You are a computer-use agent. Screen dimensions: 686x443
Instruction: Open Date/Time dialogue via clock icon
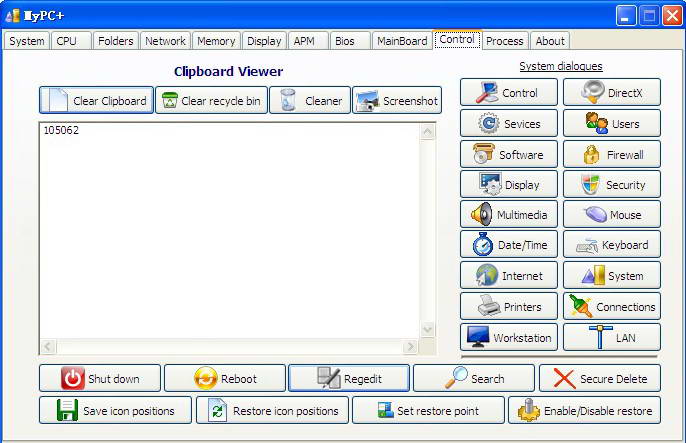pyautogui.click(x=483, y=244)
